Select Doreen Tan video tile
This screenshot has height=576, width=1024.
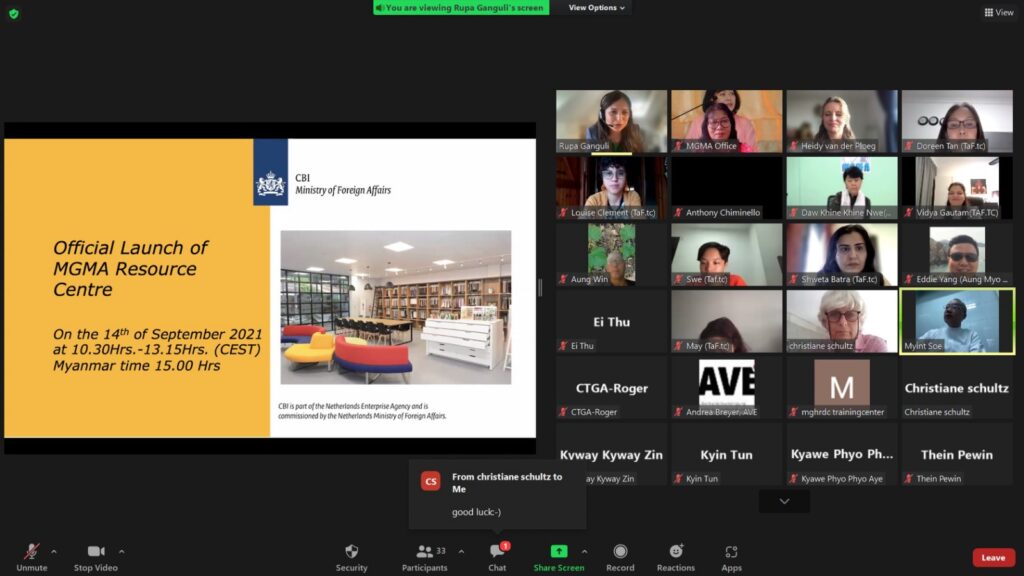(957, 121)
